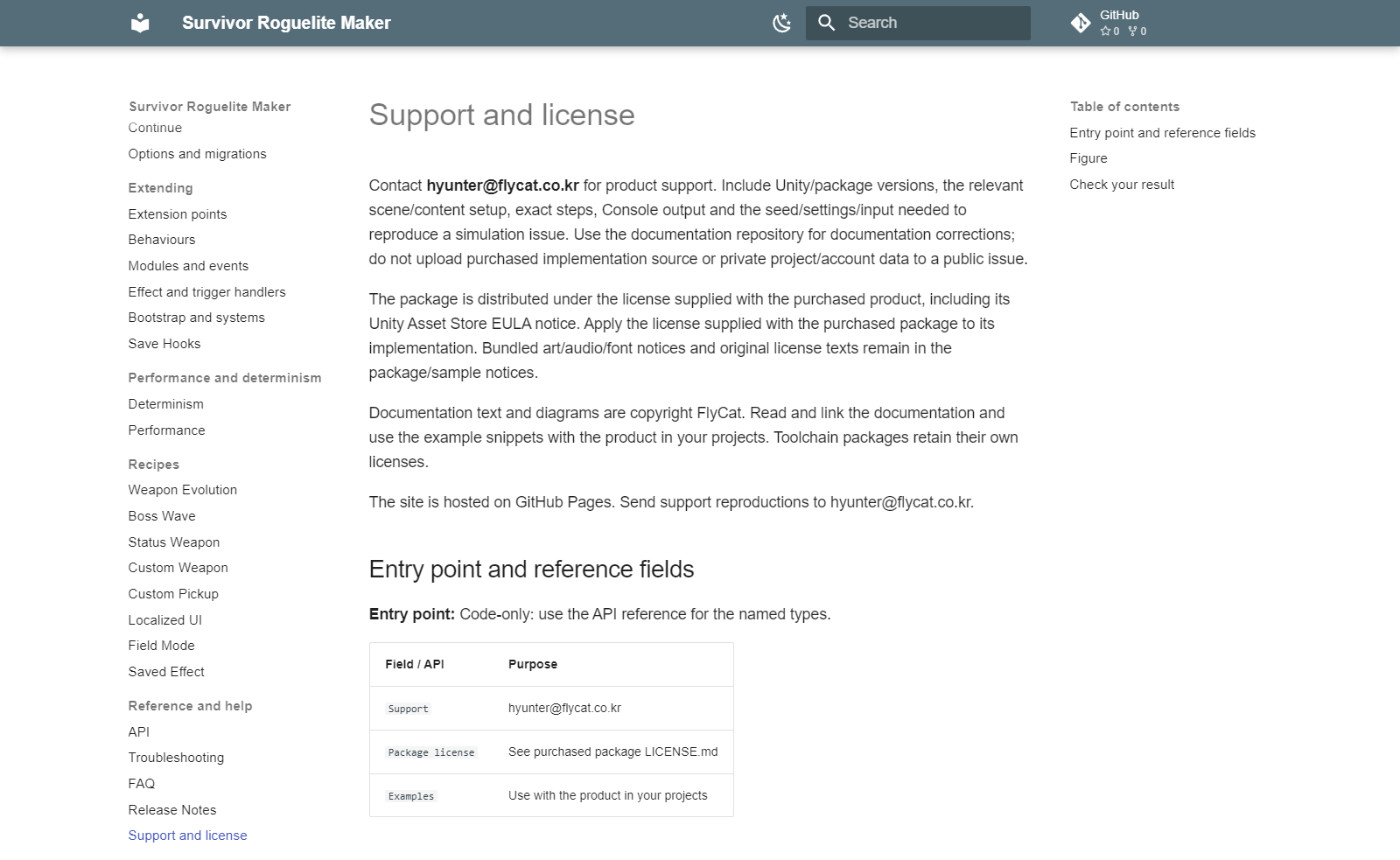The height and width of the screenshot is (860, 1400).
Task: Click the site logo book icon
Action: coord(140,23)
